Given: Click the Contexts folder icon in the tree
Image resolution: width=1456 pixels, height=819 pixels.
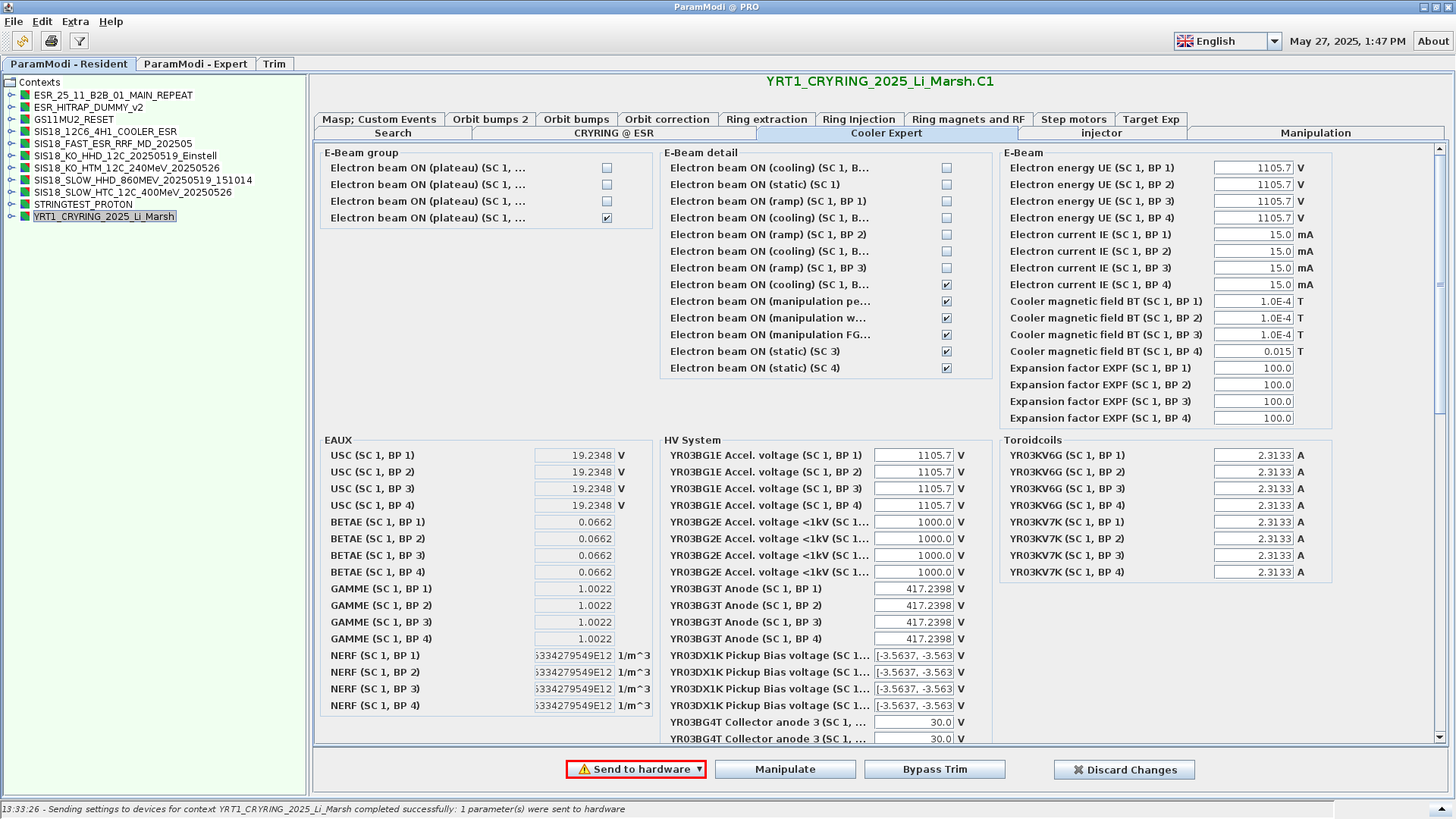Looking at the screenshot, I should (x=10, y=82).
